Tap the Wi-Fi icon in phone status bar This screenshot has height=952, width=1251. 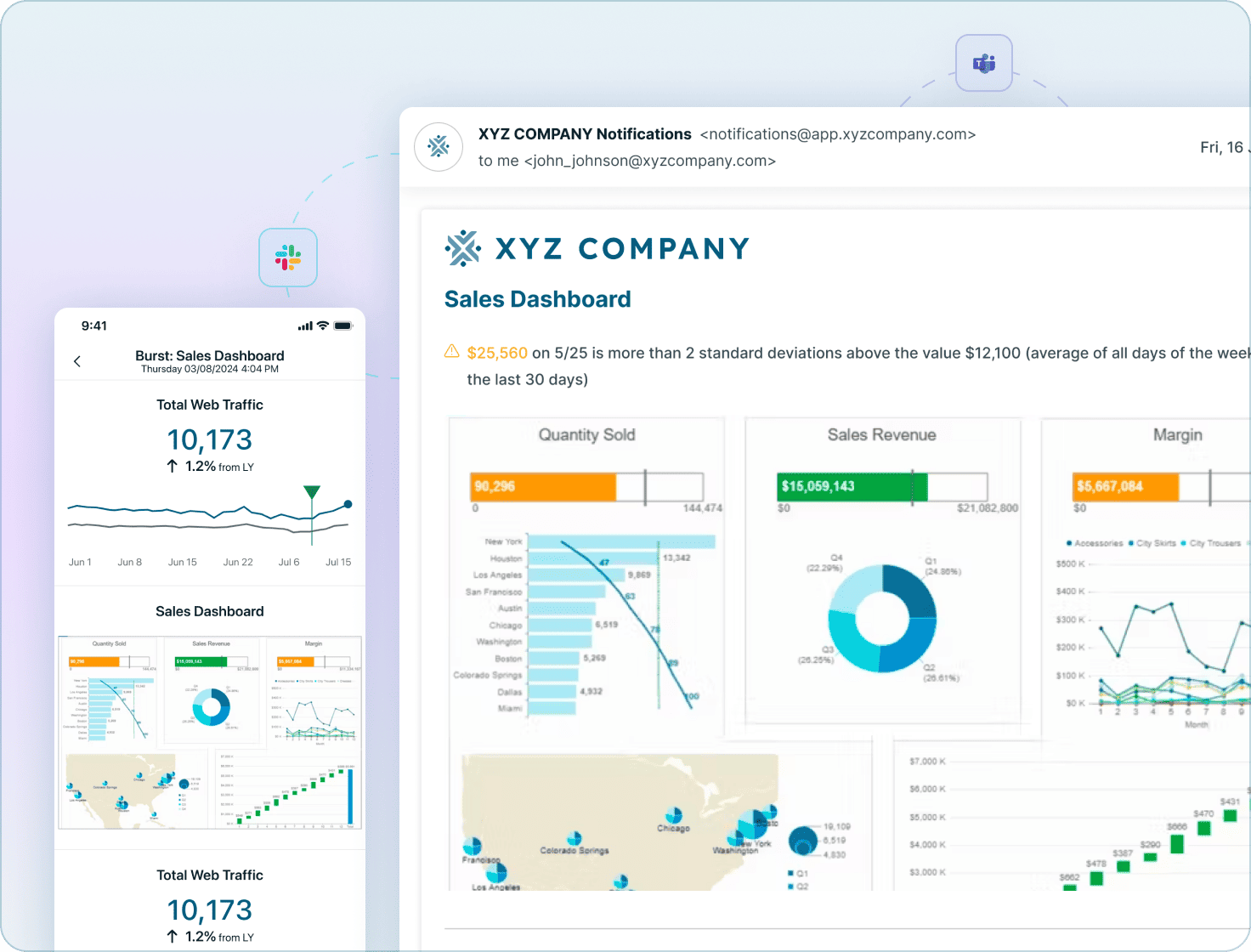pos(323,326)
